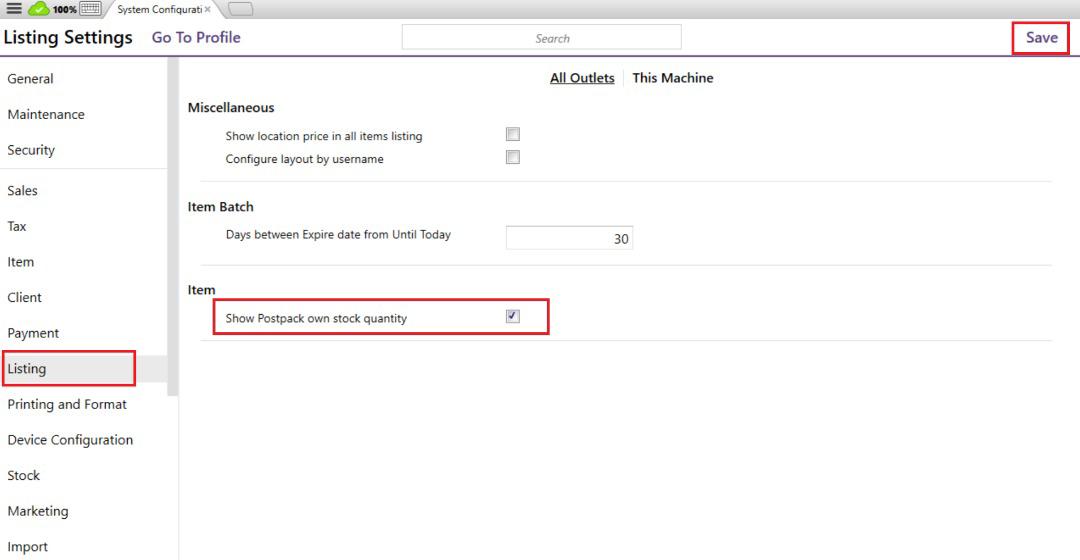The height and width of the screenshot is (560, 1080).
Task: Click the Go To Profile link
Action: point(196,38)
